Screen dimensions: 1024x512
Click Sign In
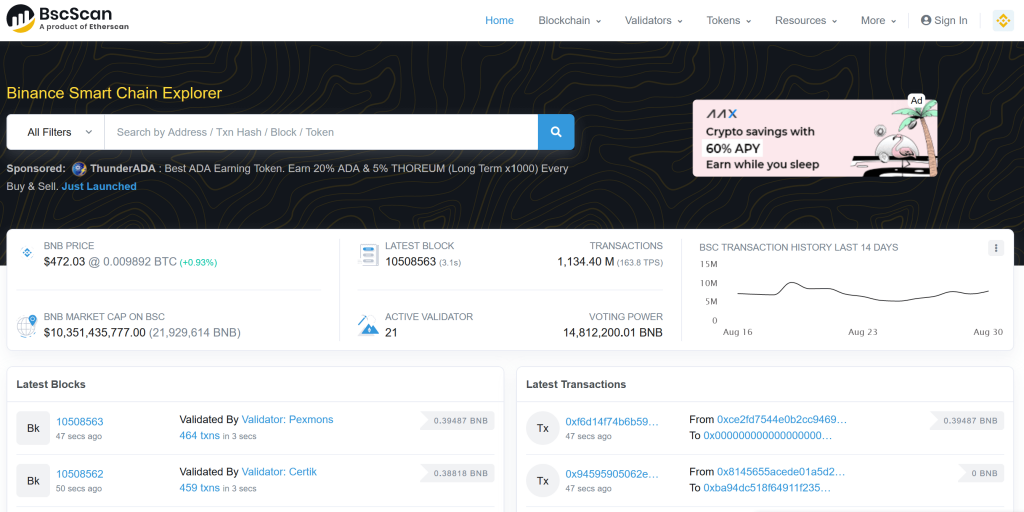click(x=944, y=20)
